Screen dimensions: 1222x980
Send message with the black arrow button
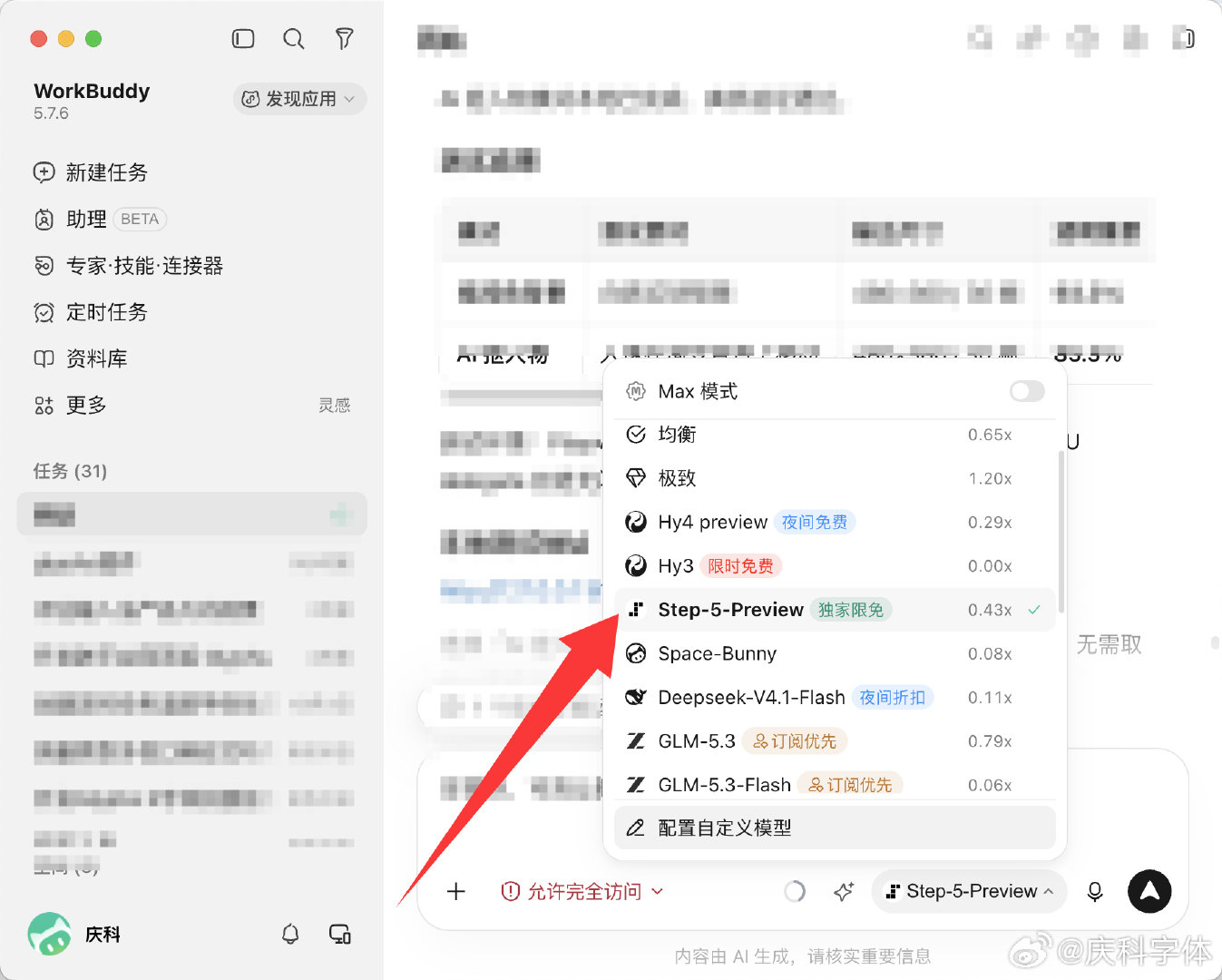click(1149, 891)
